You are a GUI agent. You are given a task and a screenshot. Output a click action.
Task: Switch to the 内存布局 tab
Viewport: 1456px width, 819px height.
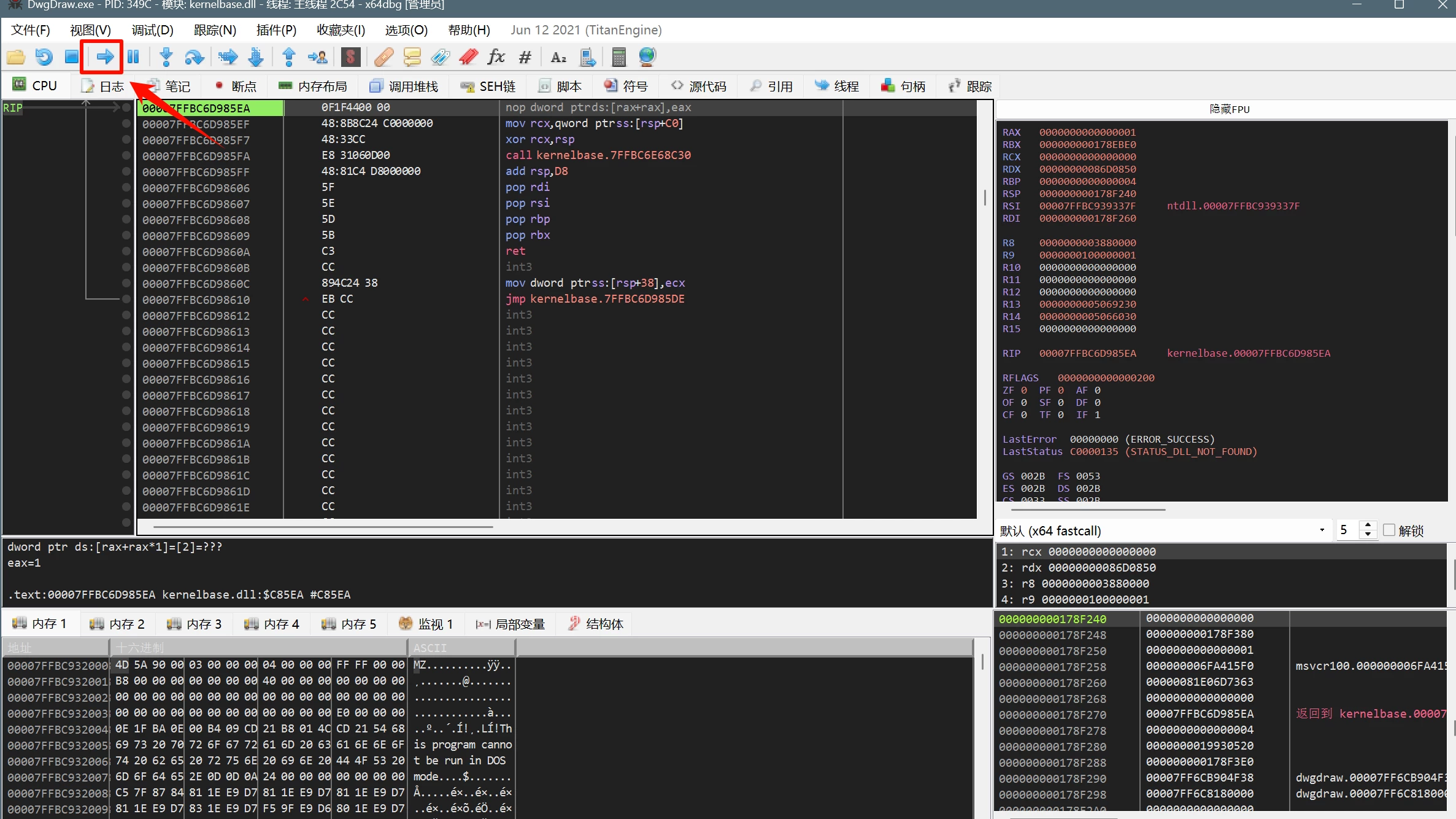(313, 87)
